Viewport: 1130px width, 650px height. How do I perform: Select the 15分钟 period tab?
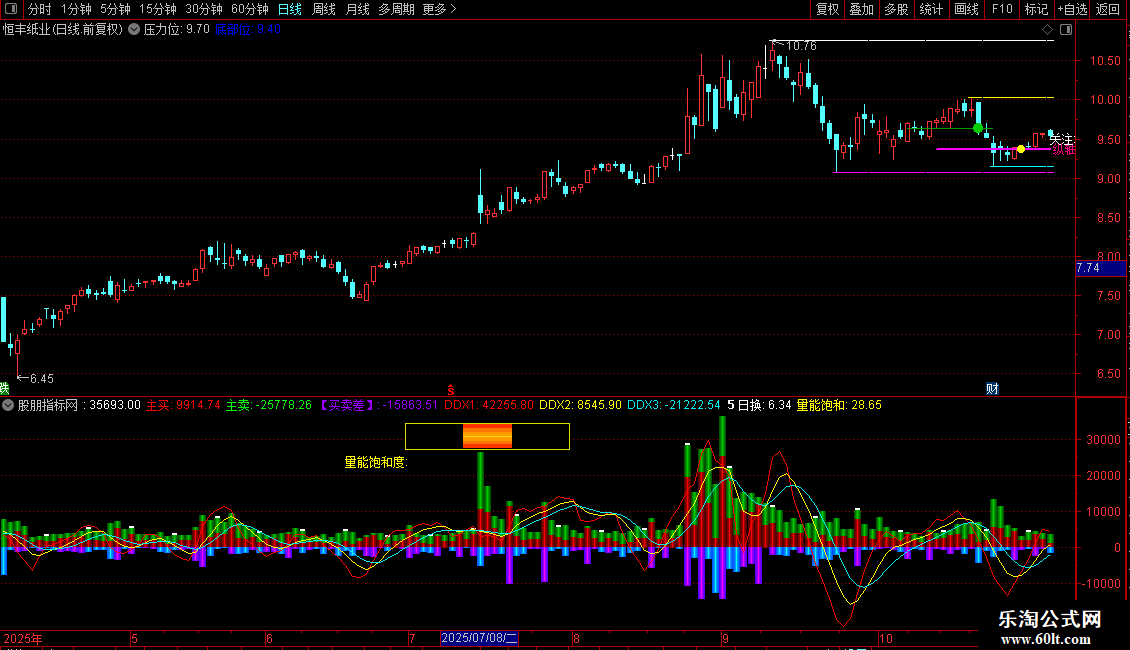coord(158,9)
